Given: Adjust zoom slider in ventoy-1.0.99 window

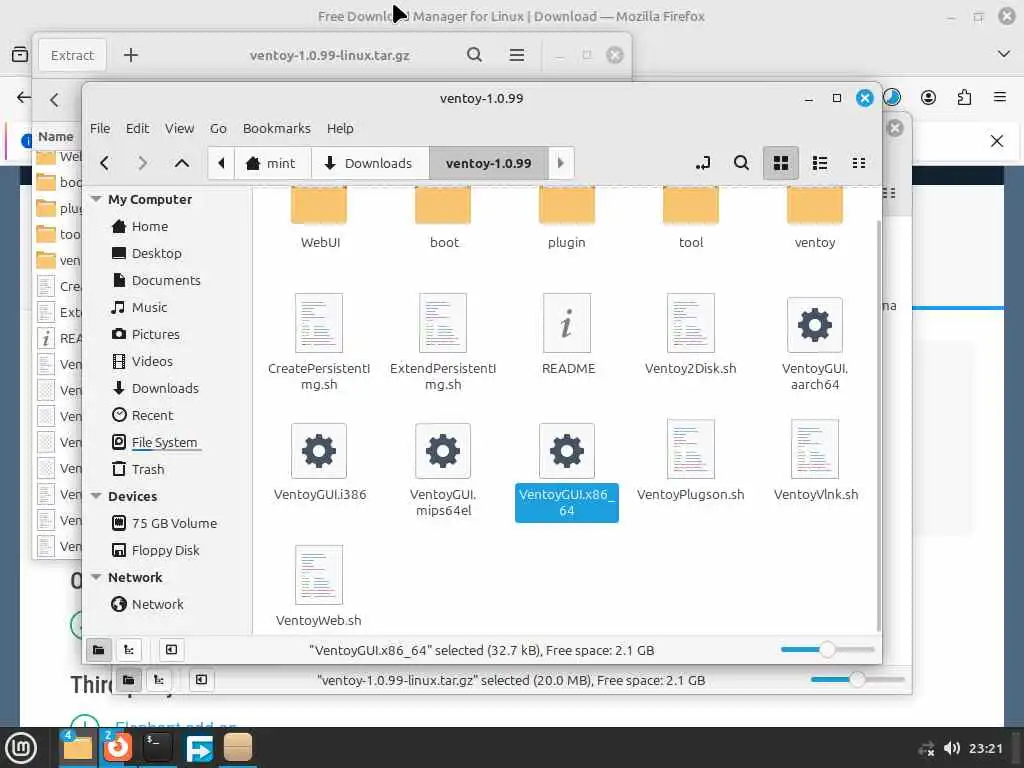Looking at the screenshot, I should point(827,650).
